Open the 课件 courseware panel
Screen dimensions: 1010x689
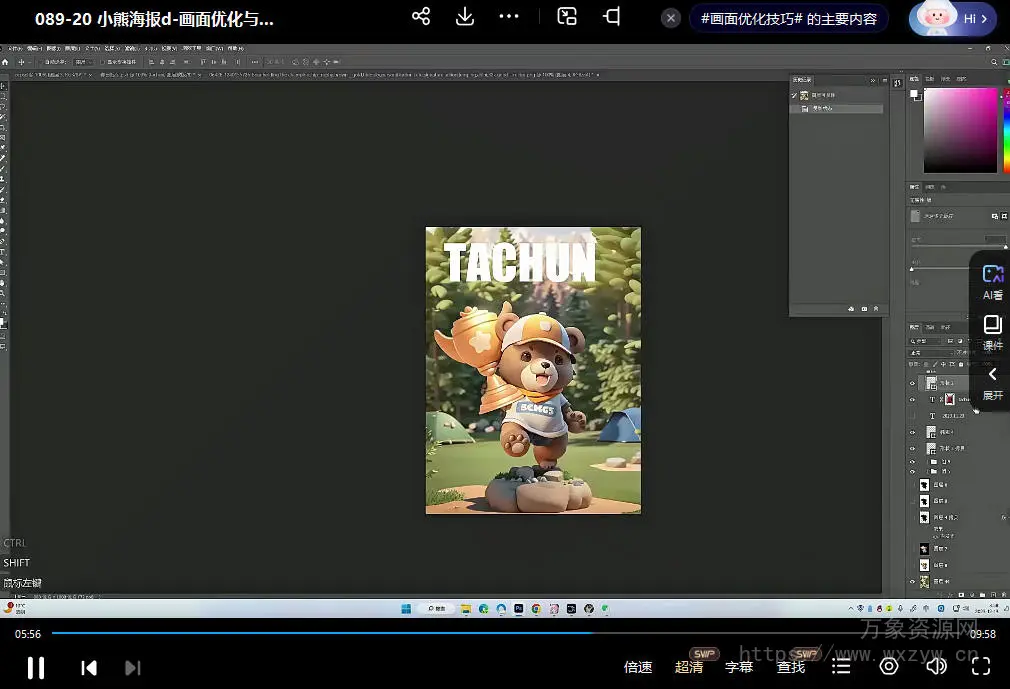coord(992,332)
